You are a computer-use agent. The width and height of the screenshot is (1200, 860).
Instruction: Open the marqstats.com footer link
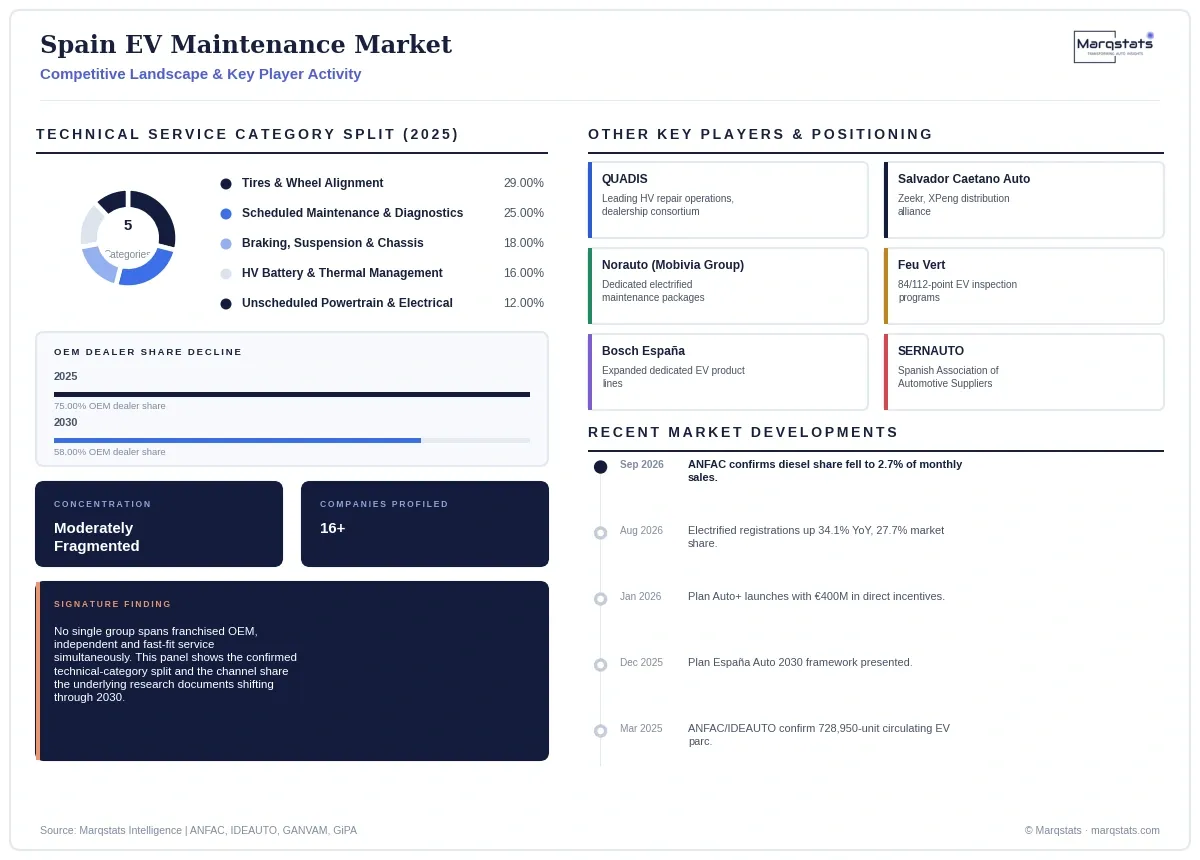click(x=1125, y=831)
